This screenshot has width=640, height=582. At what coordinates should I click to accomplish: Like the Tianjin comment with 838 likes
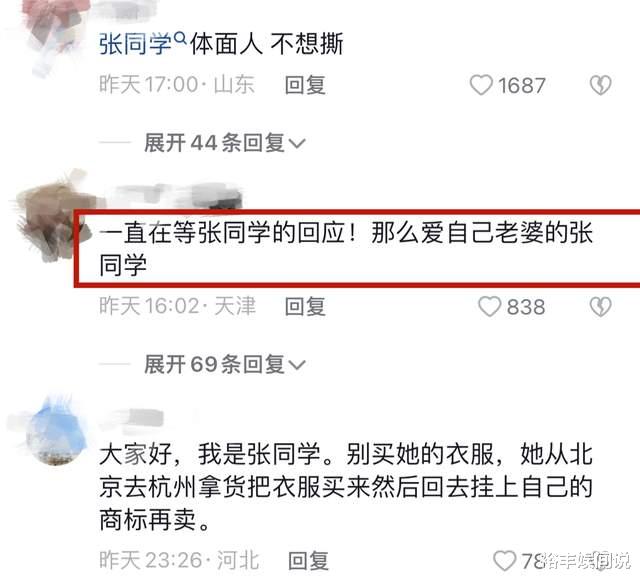point(489,307)
